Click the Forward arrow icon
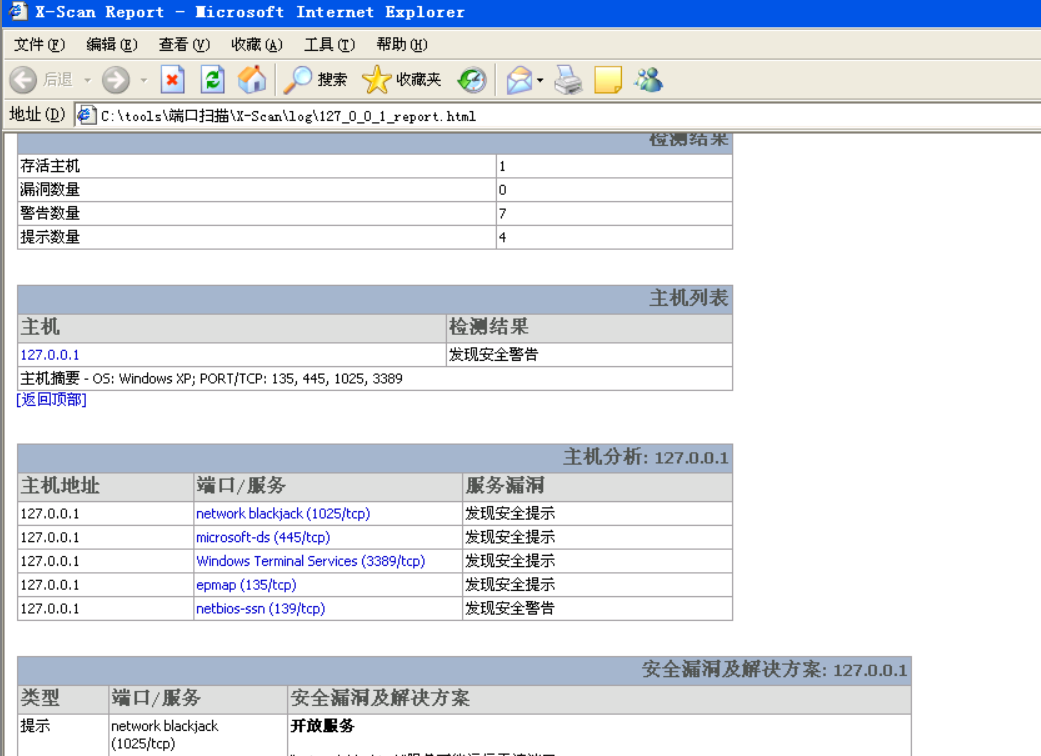Viewport: 1041px width, 756px height. [x=116, y=80]
